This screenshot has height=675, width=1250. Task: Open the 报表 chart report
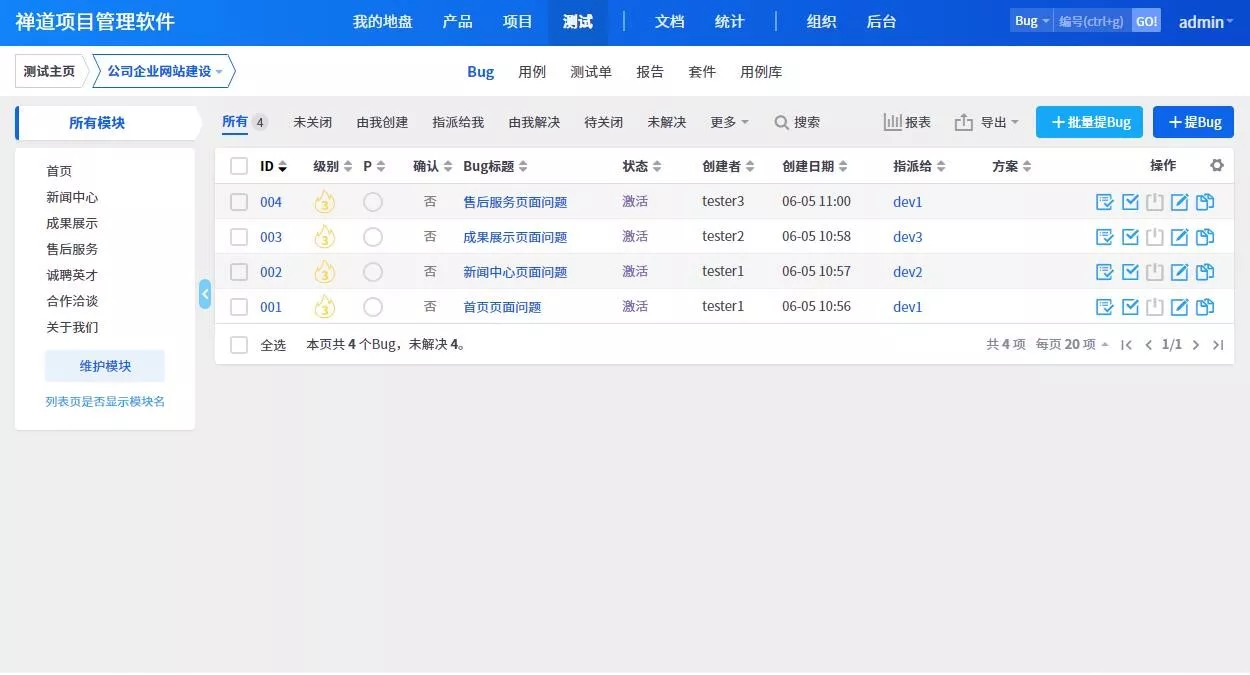pyautogui.click(x=907, y=122)
